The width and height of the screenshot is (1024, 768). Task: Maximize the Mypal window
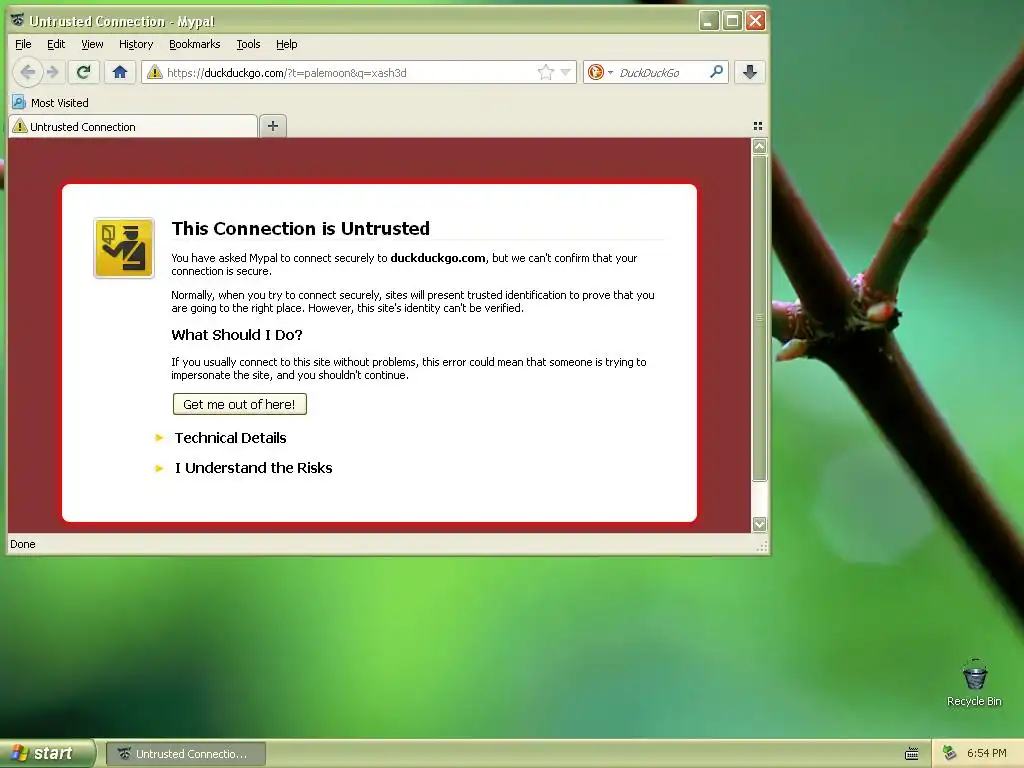732,21
